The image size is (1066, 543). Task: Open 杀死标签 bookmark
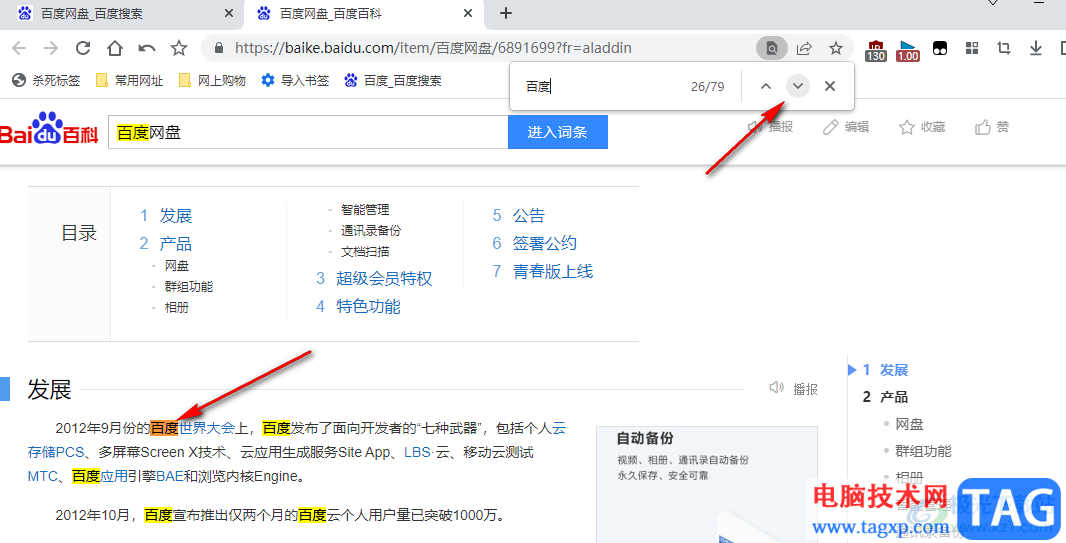click(x=46, y=81)
